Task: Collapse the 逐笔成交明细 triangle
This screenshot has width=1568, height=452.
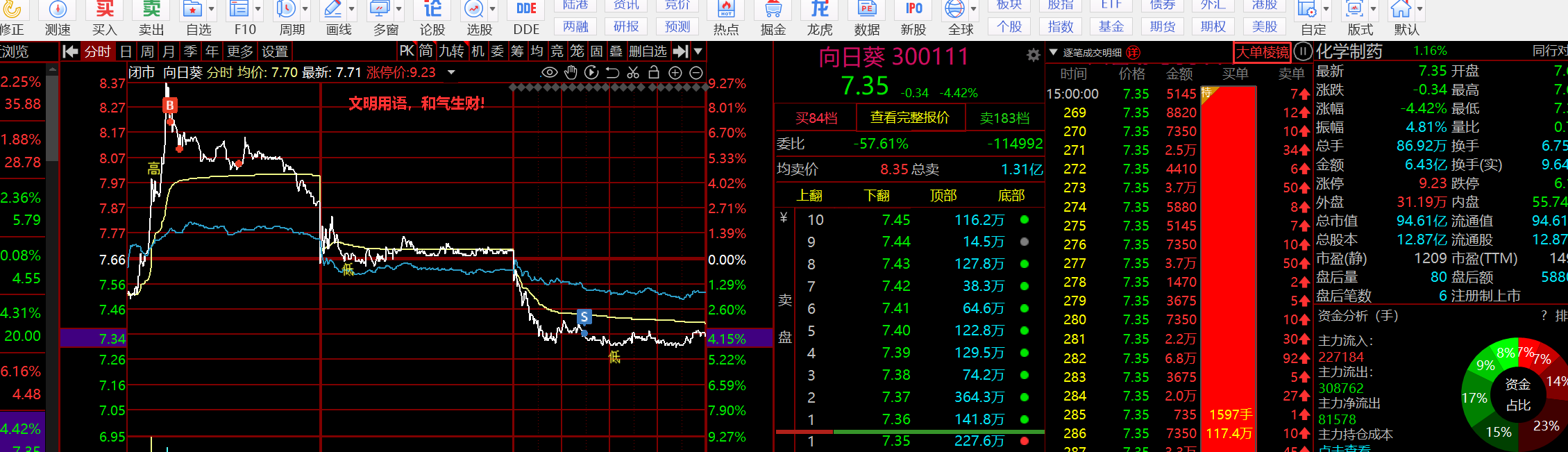Action: click(x=1053, y=52)
